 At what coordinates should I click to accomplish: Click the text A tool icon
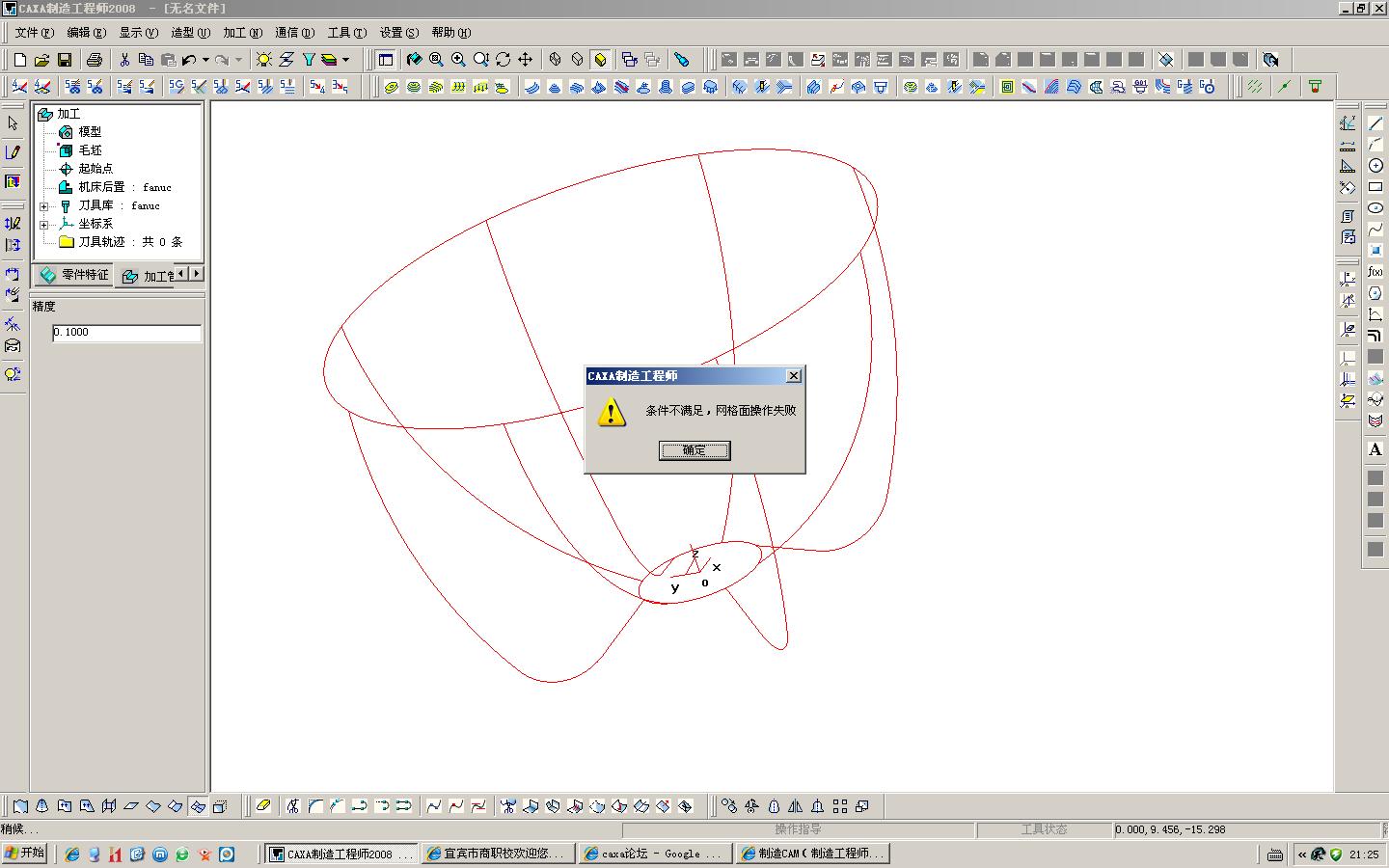tap(1375, 449)
